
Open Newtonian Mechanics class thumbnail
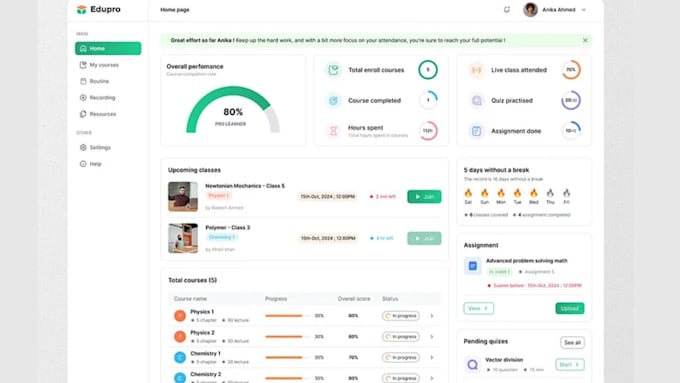[183, 196]
